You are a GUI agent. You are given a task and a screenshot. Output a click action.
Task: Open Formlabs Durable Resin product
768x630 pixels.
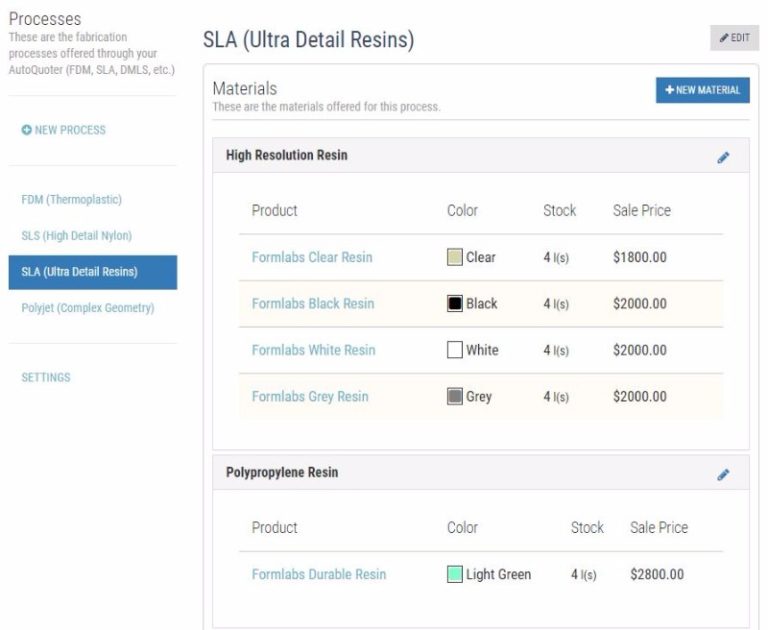(319, 574)
